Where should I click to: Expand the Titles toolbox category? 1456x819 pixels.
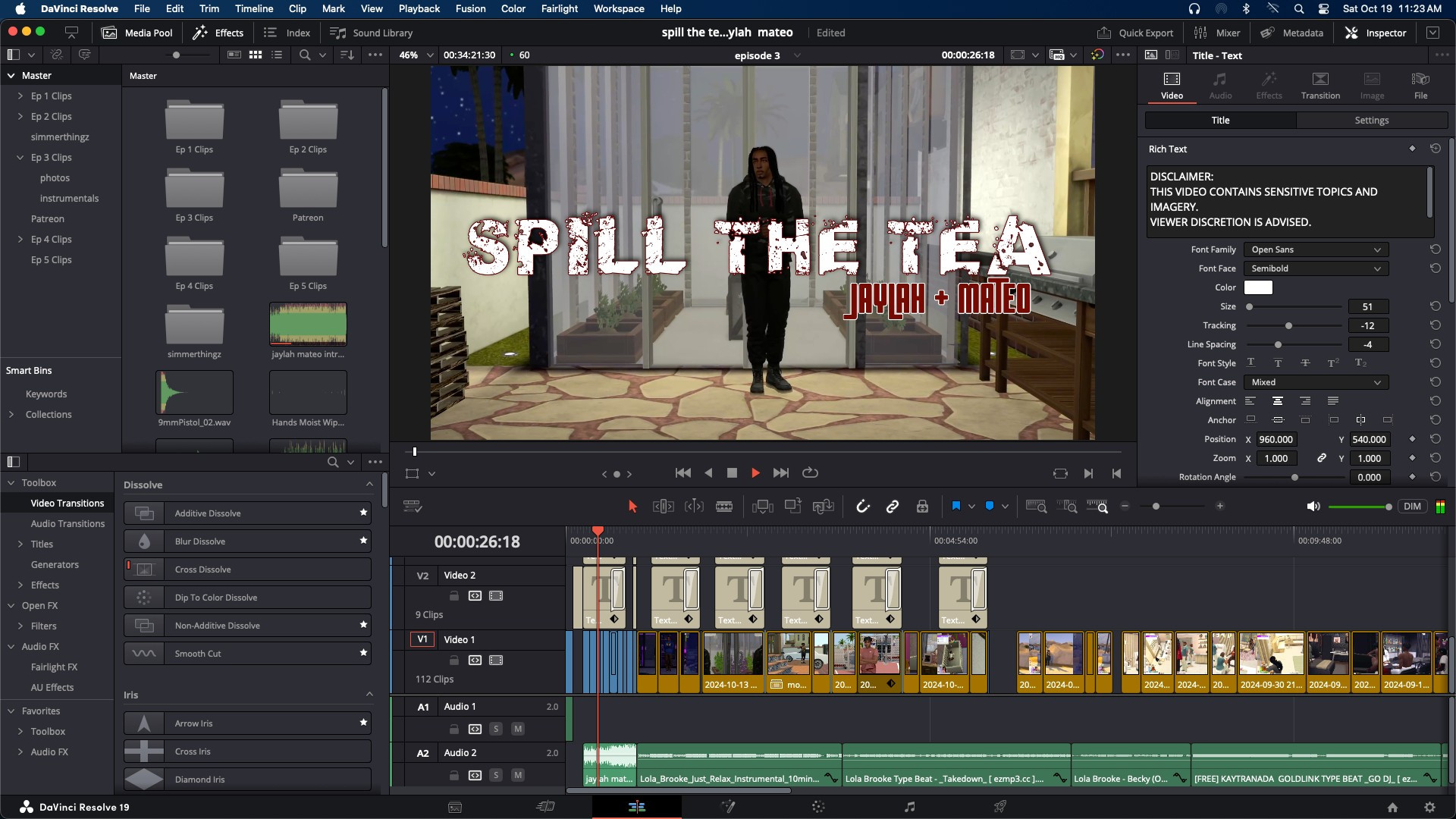[x=20, y=544]
